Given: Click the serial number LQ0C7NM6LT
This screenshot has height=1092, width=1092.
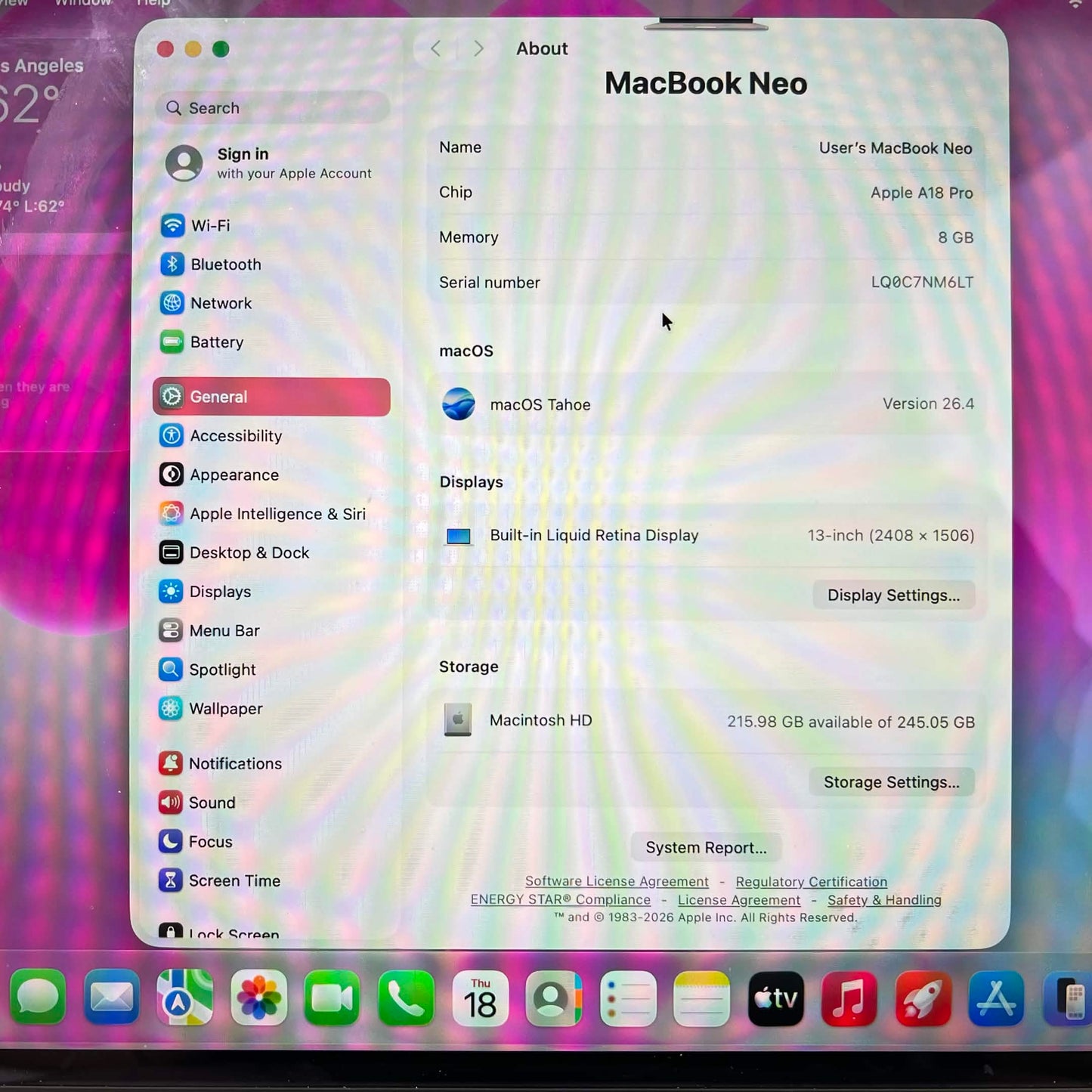Looking at the screenshot, I should (x=922, y=282).
